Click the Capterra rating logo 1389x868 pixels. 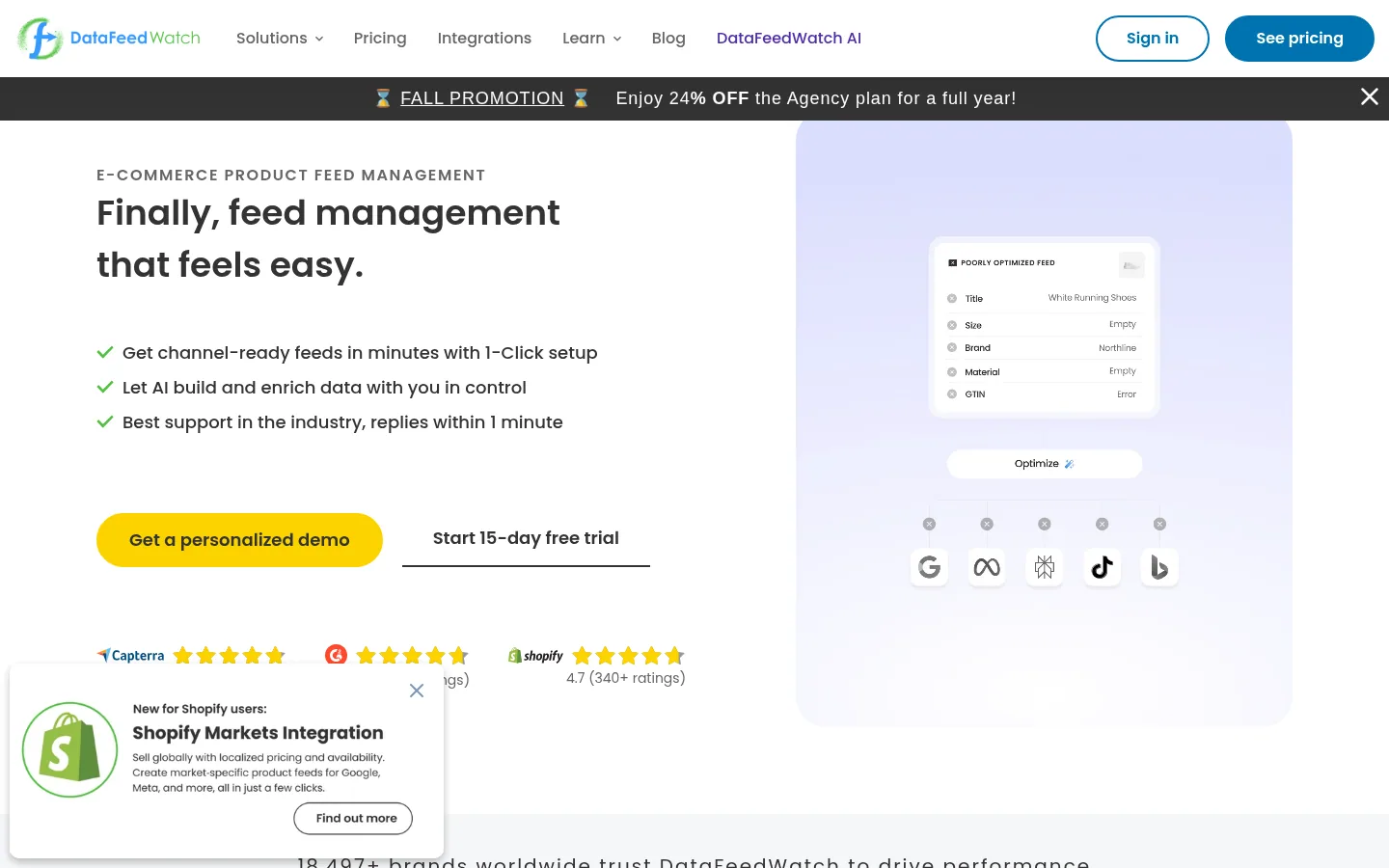point(130,656)
